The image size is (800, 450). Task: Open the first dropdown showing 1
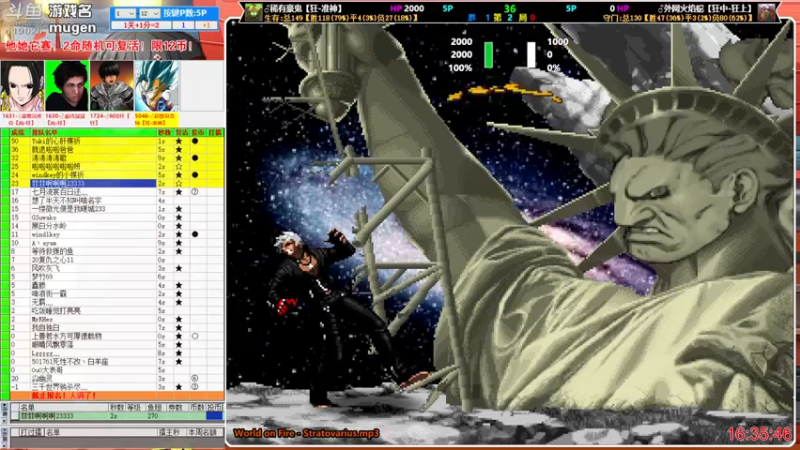[124, 13]
